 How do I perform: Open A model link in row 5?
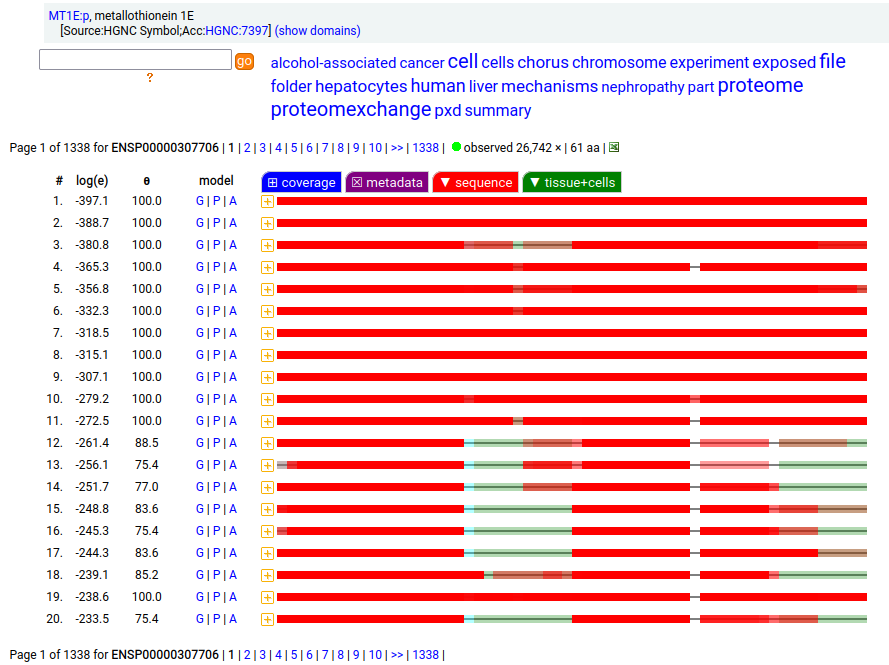point(233,289)
